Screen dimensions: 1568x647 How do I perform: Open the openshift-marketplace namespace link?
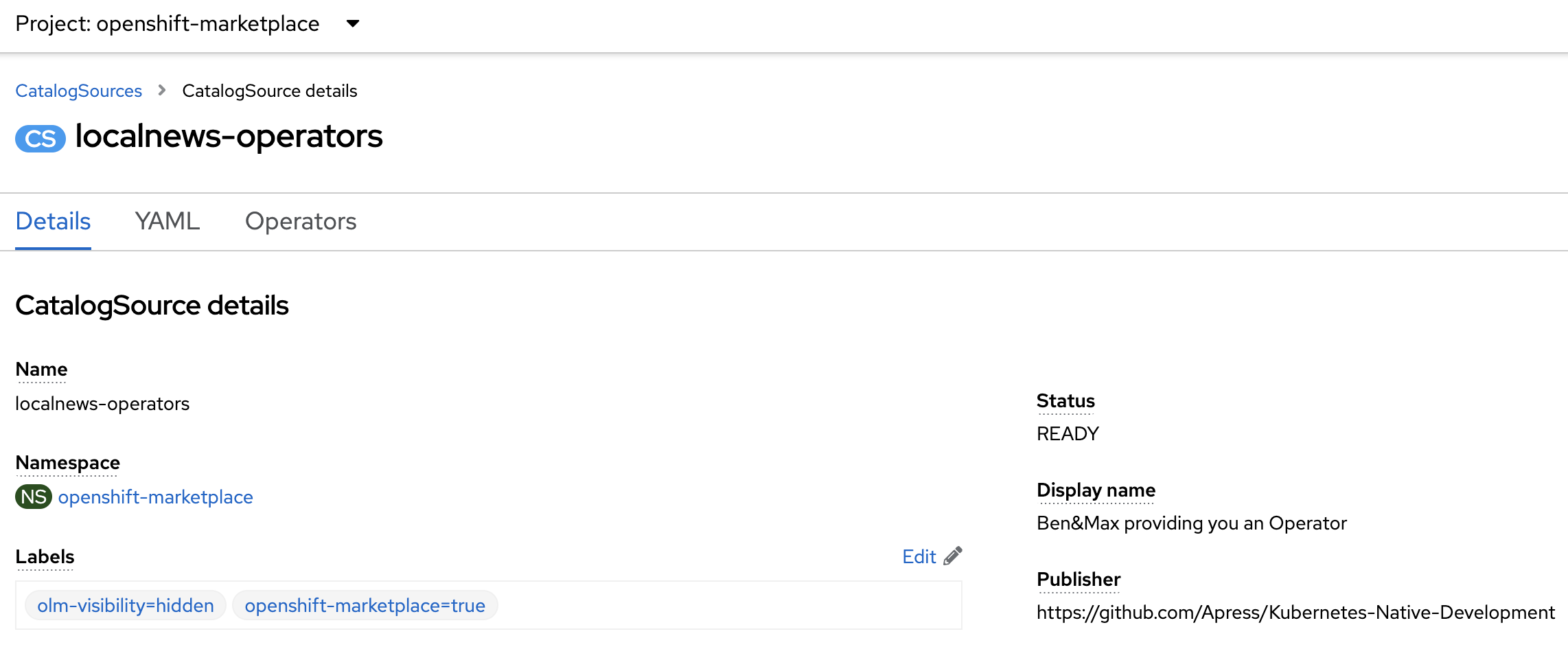point(155,497)
